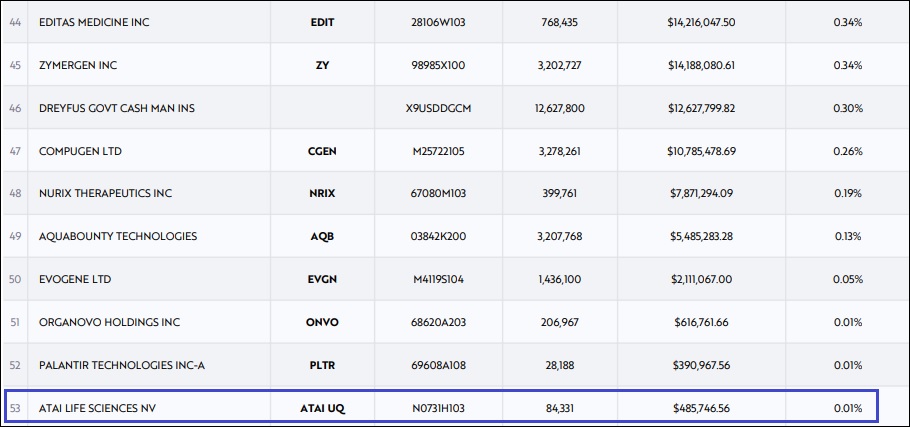The height and width of the screenshot is (427, 910).
Task: Select DREYFUS GOVT CASH MAN INS
Action: tap(117, 108)
